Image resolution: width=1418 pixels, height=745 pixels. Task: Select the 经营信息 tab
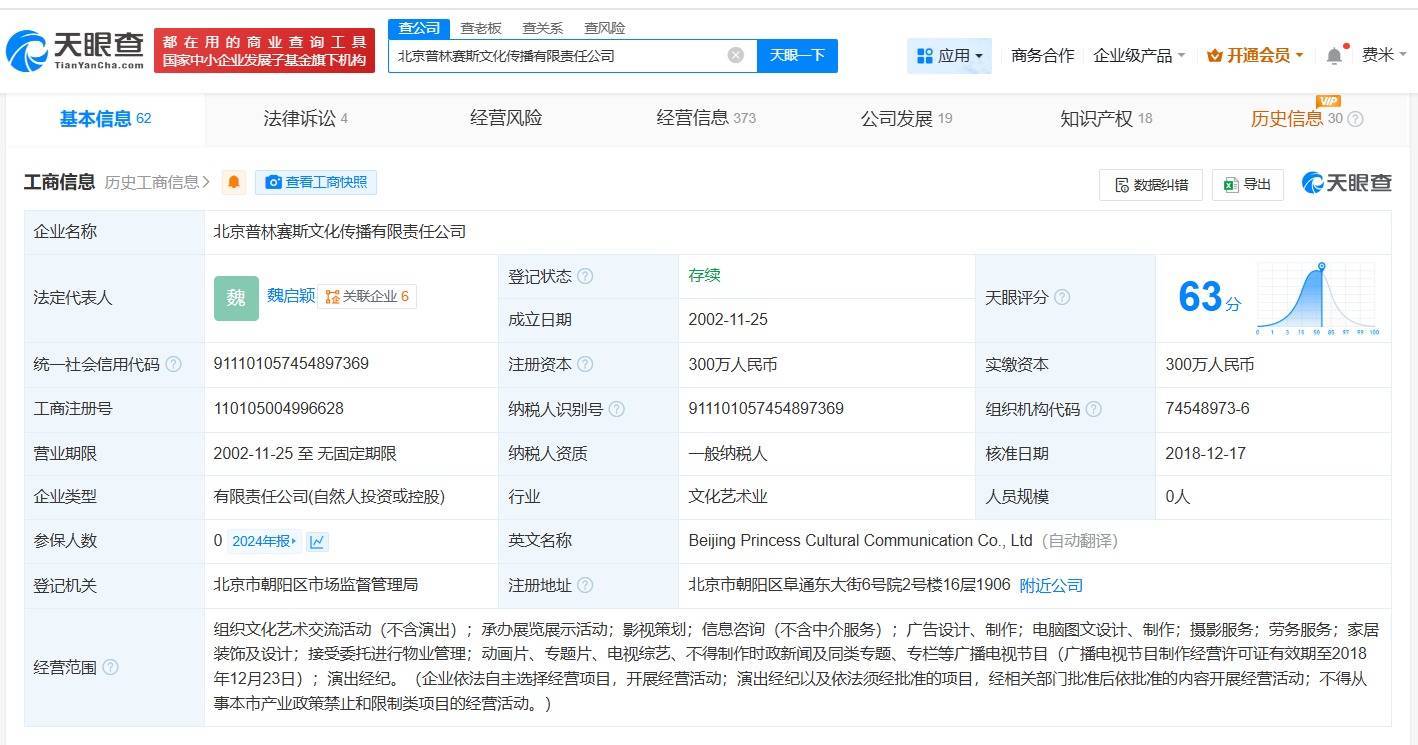pos(706,118)
